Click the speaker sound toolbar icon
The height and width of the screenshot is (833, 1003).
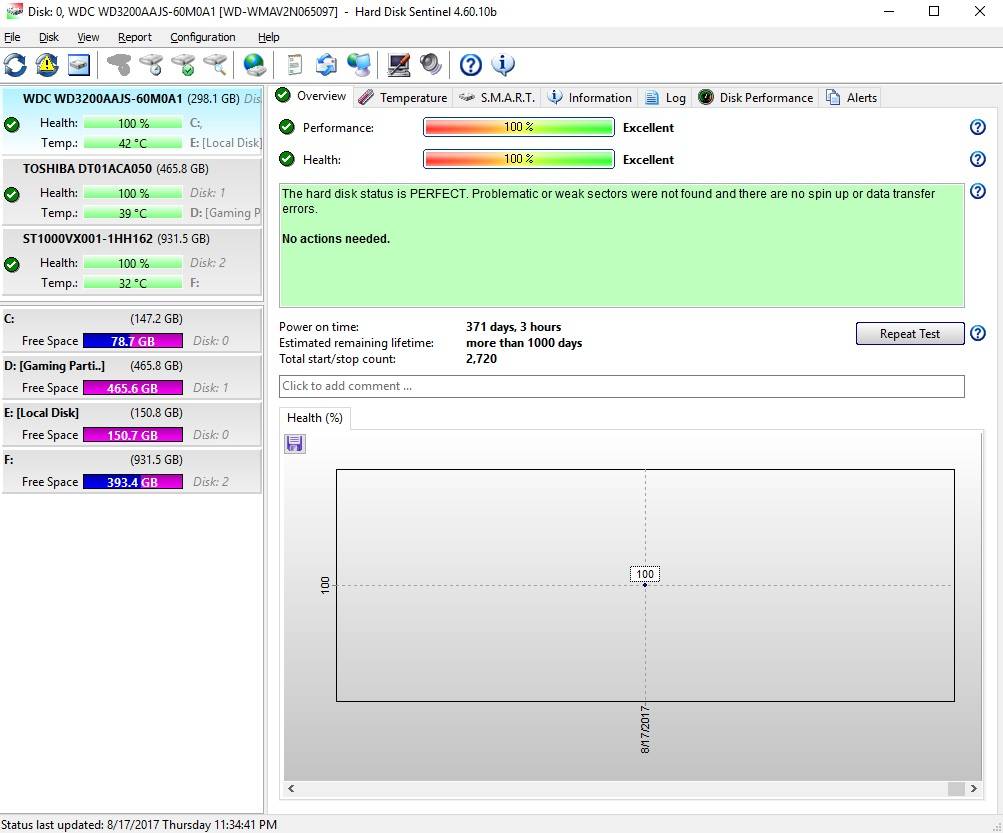pyautogui.click(x=430, y=65)
